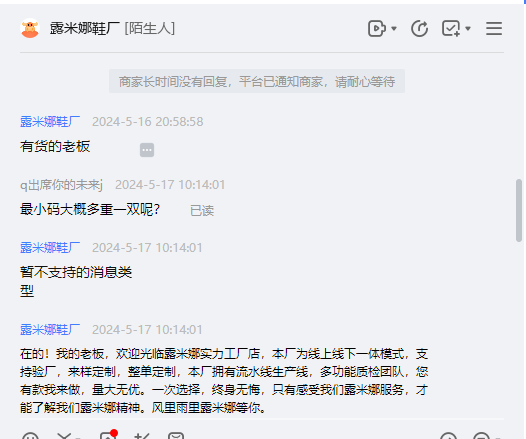
Task: Open the video call icon in header
Action: (377, 29)
